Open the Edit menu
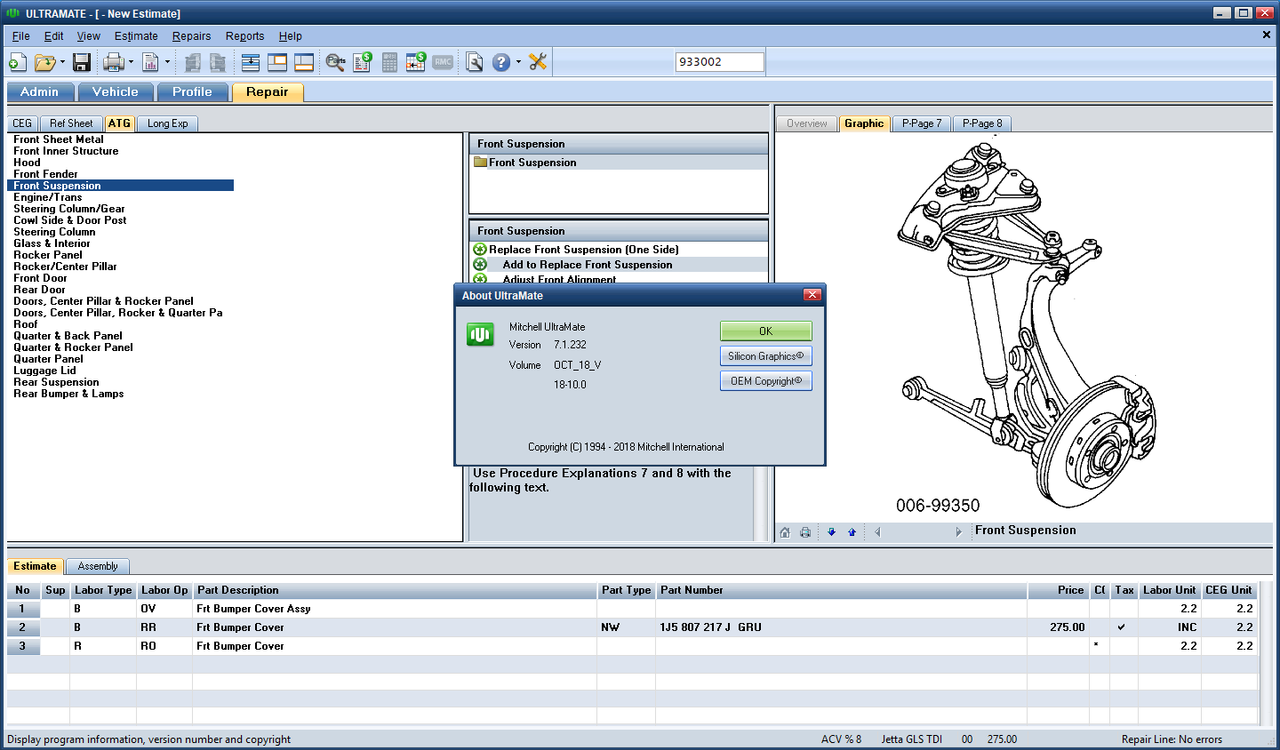The height and width of the screenshot is (750, 1280). [x=54, y=36]
